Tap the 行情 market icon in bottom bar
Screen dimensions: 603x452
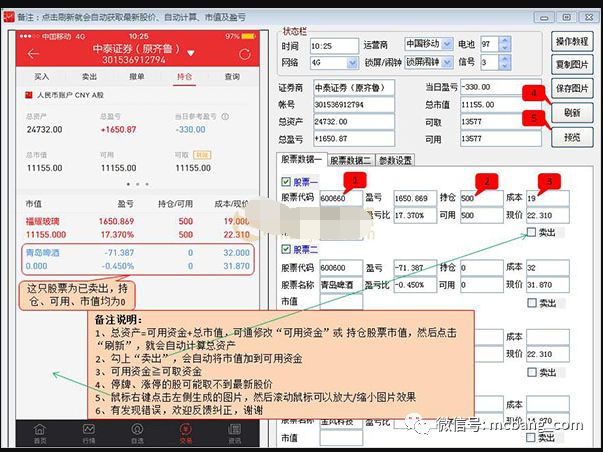(x=88, y=433)
